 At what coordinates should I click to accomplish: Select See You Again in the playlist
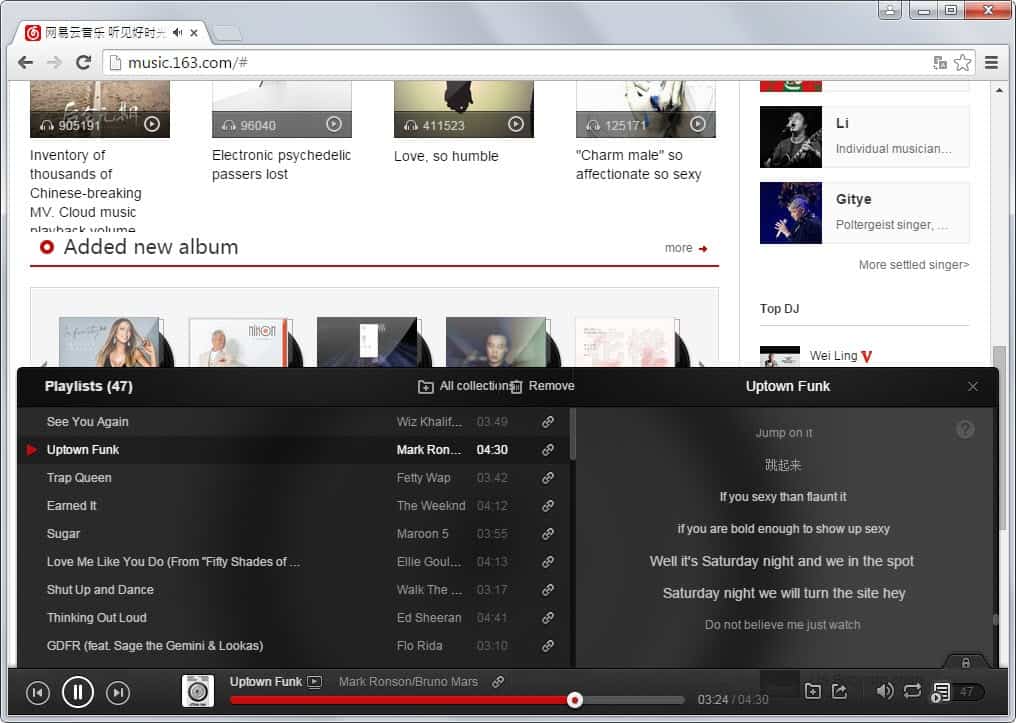87,422
